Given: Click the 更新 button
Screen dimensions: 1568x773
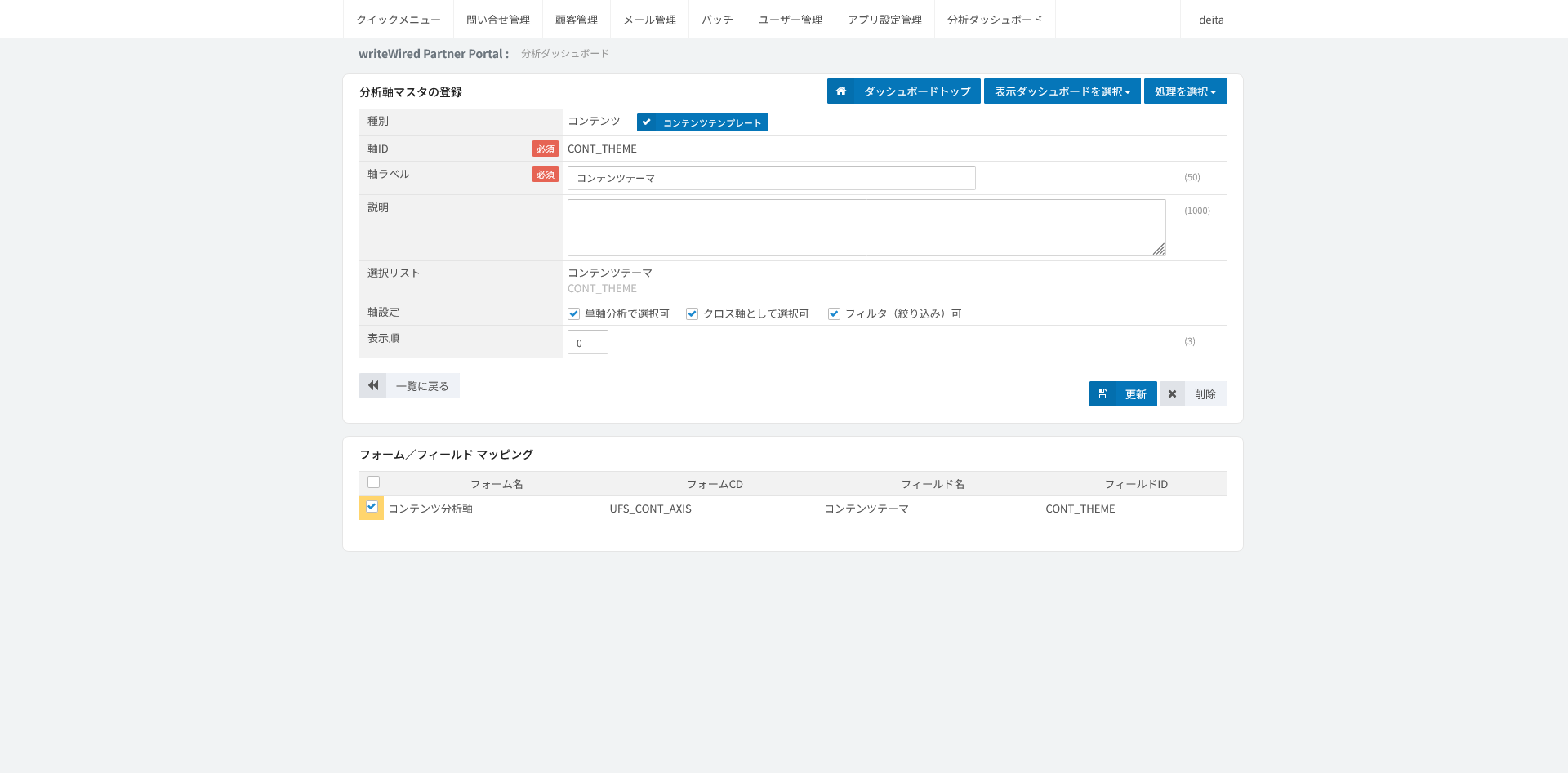Looking at the screenshot, I should [x=1123, y=393].
